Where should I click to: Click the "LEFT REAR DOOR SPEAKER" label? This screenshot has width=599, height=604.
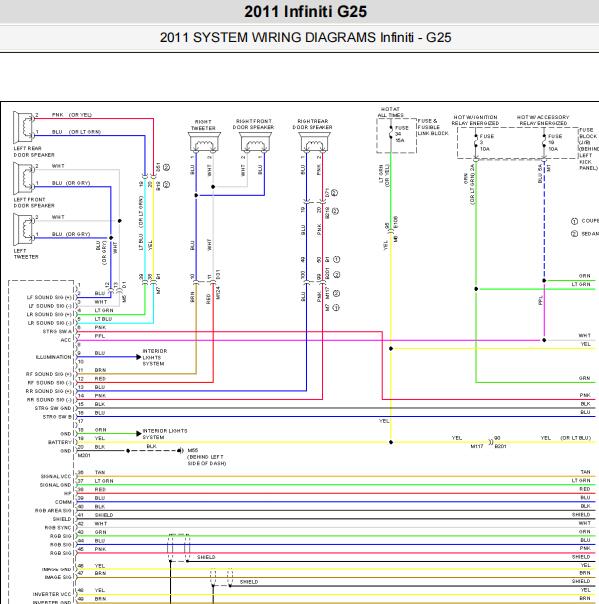pyautogui.click(x=34, y=151)
